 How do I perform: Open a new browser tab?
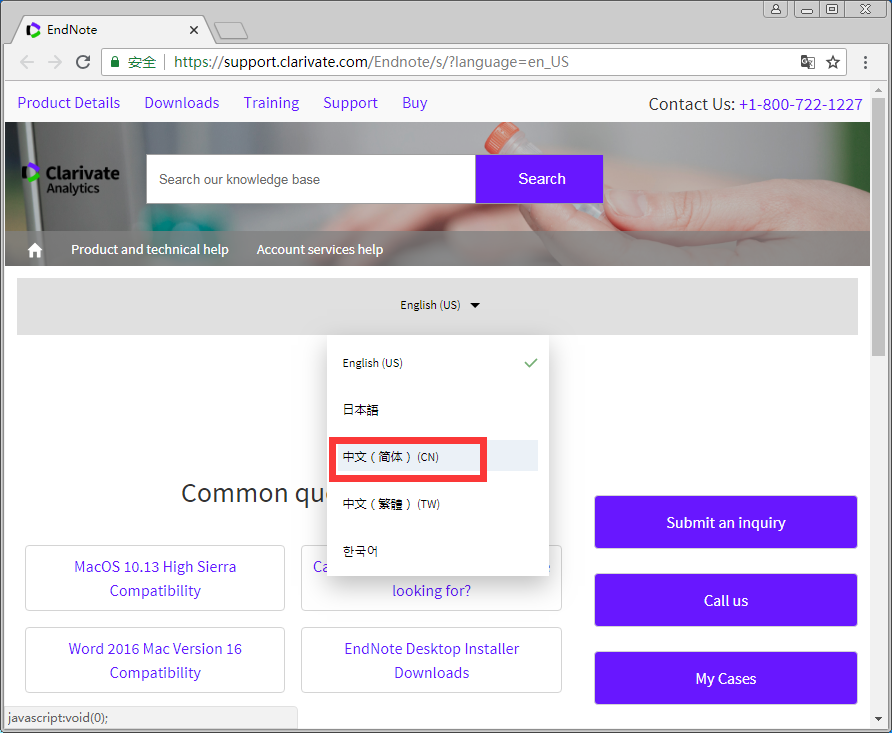pyautogui.click(x=231, y=31)
